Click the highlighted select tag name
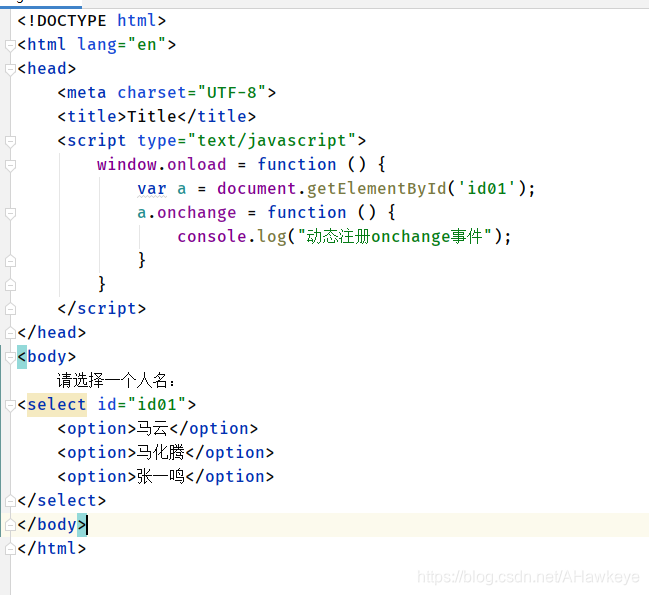Image resolution: width=649 pixels, height=595 pixels. point(57,405)
